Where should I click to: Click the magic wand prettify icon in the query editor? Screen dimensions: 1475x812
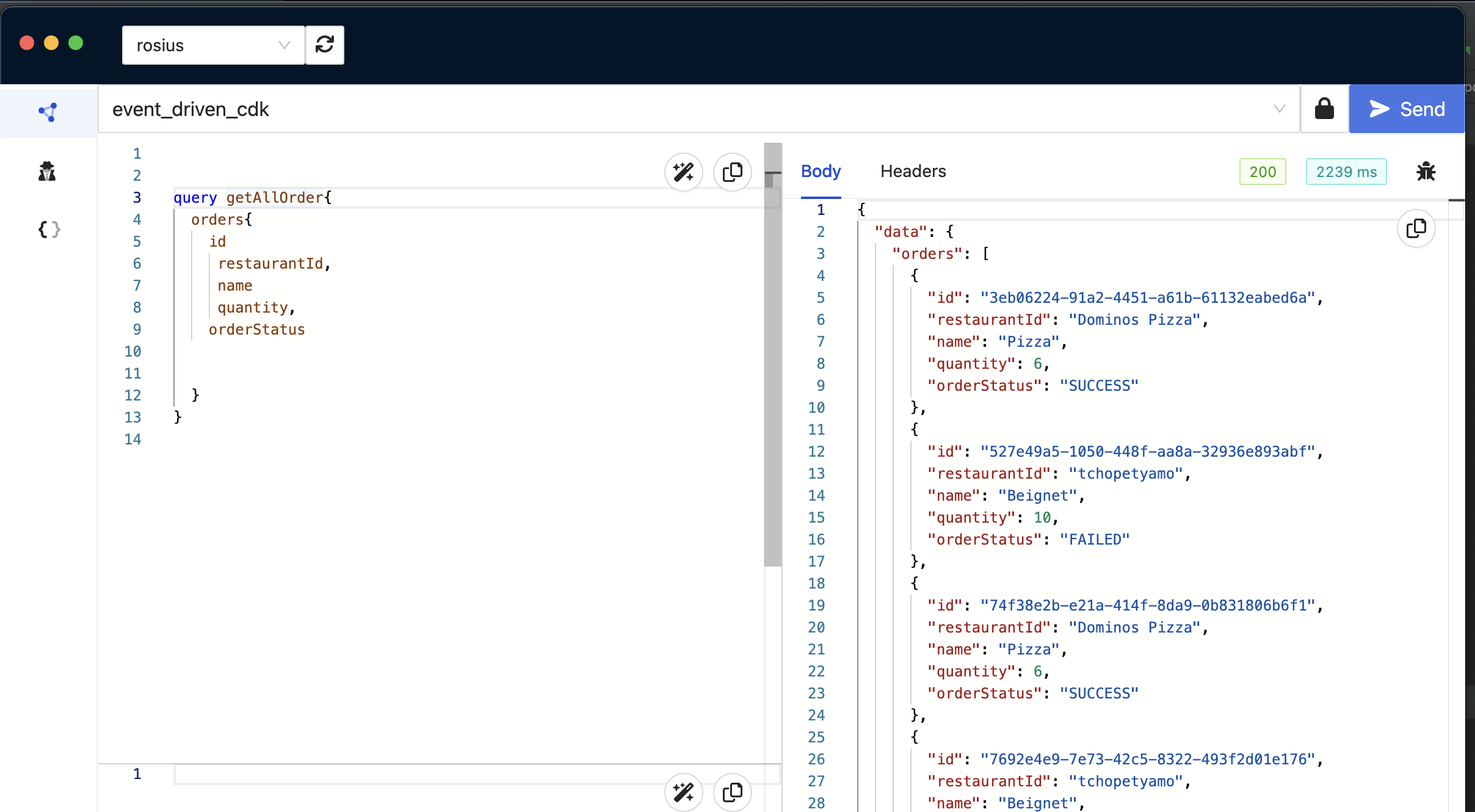point(683,172)
